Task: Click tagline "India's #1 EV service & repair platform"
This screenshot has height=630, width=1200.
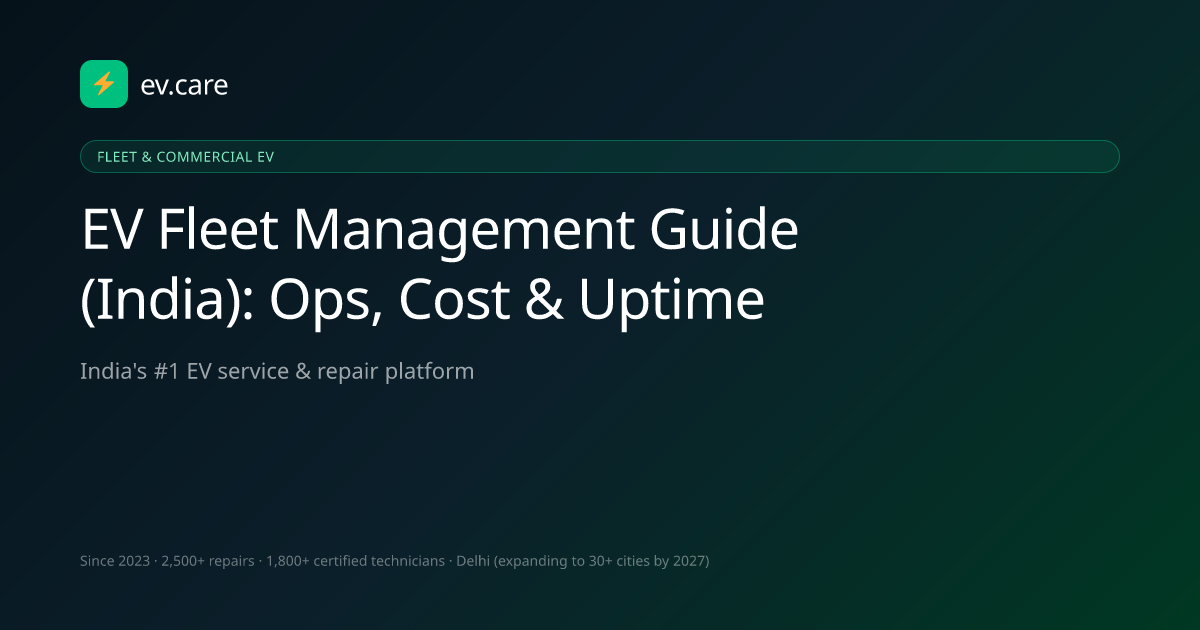Action: click(277, 371)
